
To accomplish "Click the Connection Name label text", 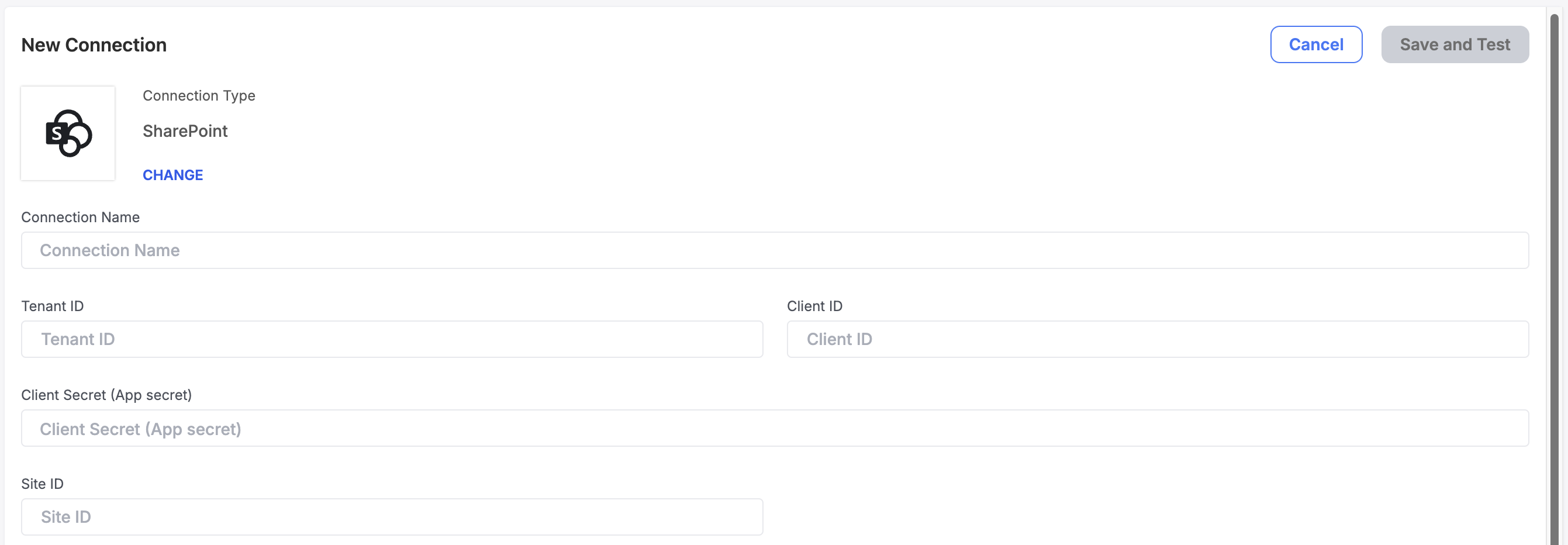I will [80, 218].
